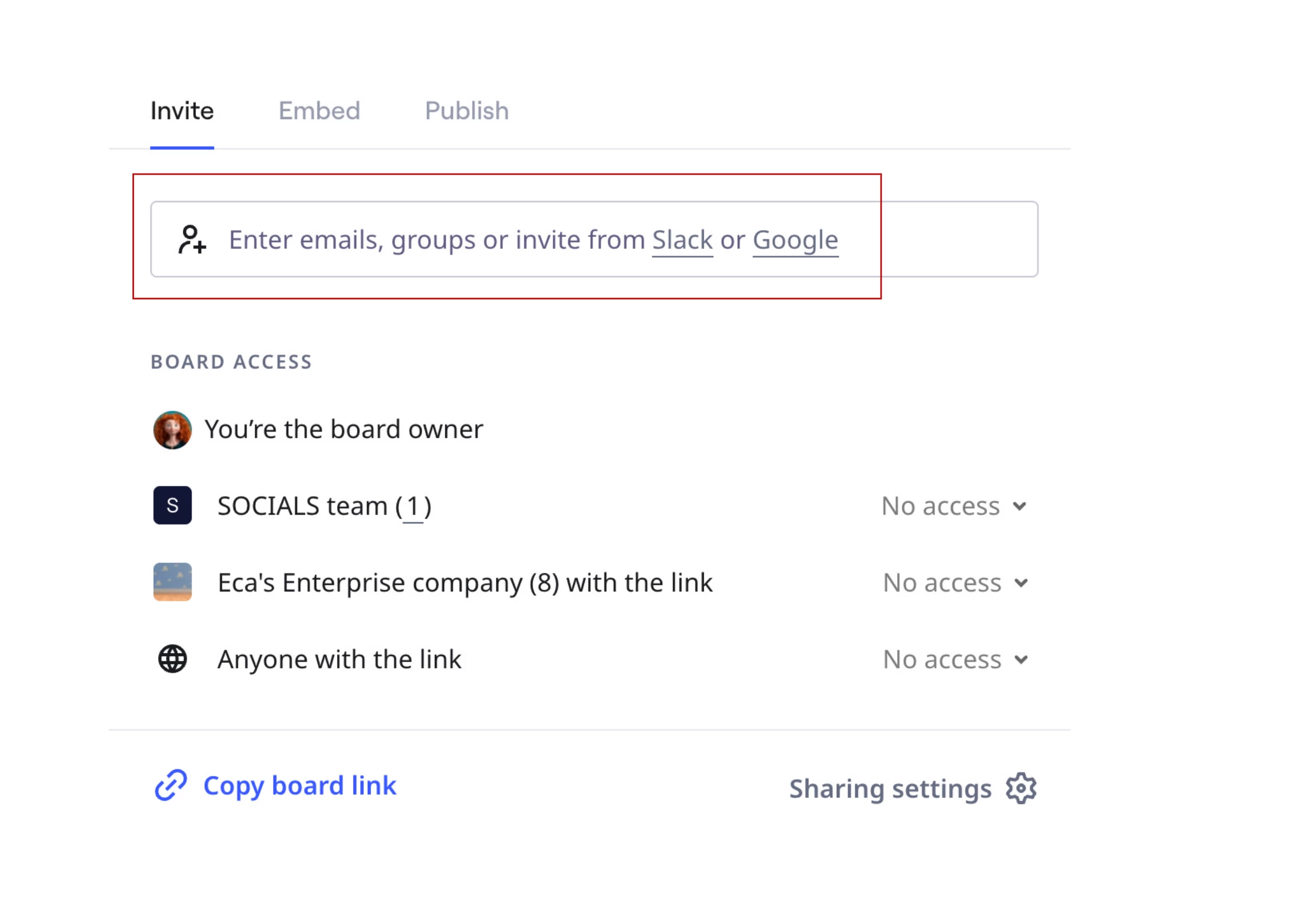1316x916 pixels.
Task: Click the globe icon for public link
Action: click(x=172, y=659)
